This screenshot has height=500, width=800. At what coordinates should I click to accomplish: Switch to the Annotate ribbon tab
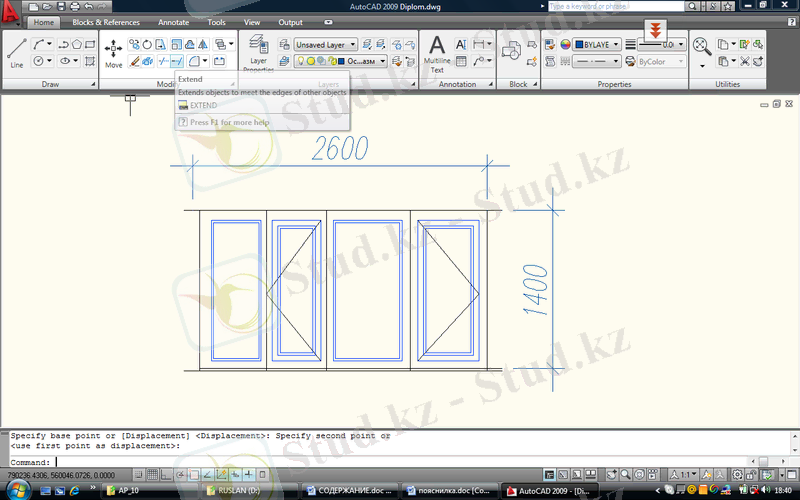pyautogui.click(x=173, y=22)
